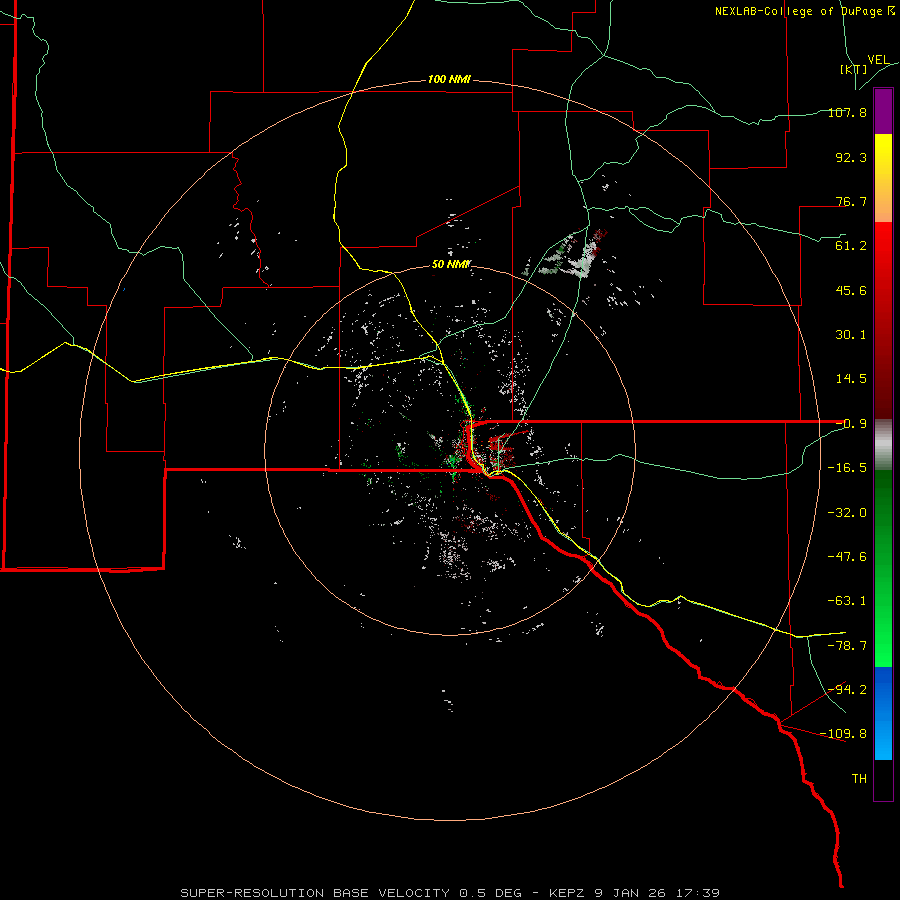Click the 107.8 velocity scale value
900x900 pixels.
pyautogui.click(x=847, y=112)
